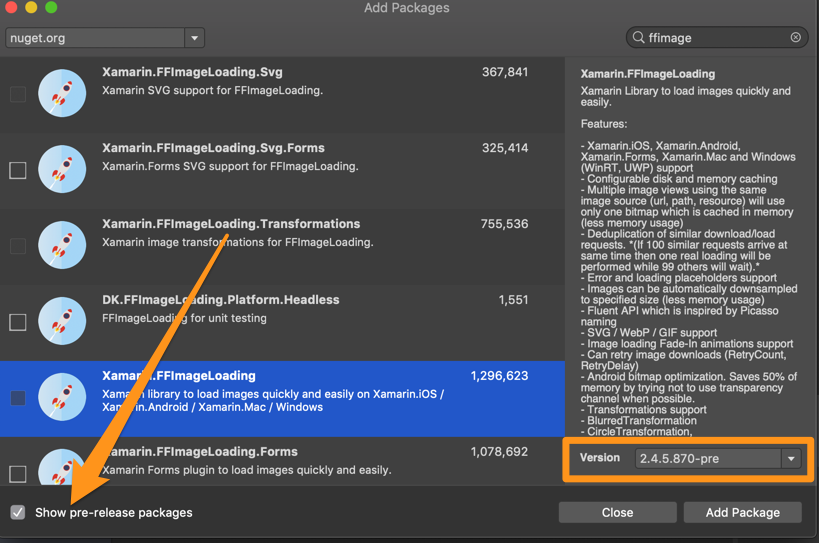The image size is (819, 543).
Task: Click the 1,078,692 download count
Action: pyautogui.click(x=499, y=452)
